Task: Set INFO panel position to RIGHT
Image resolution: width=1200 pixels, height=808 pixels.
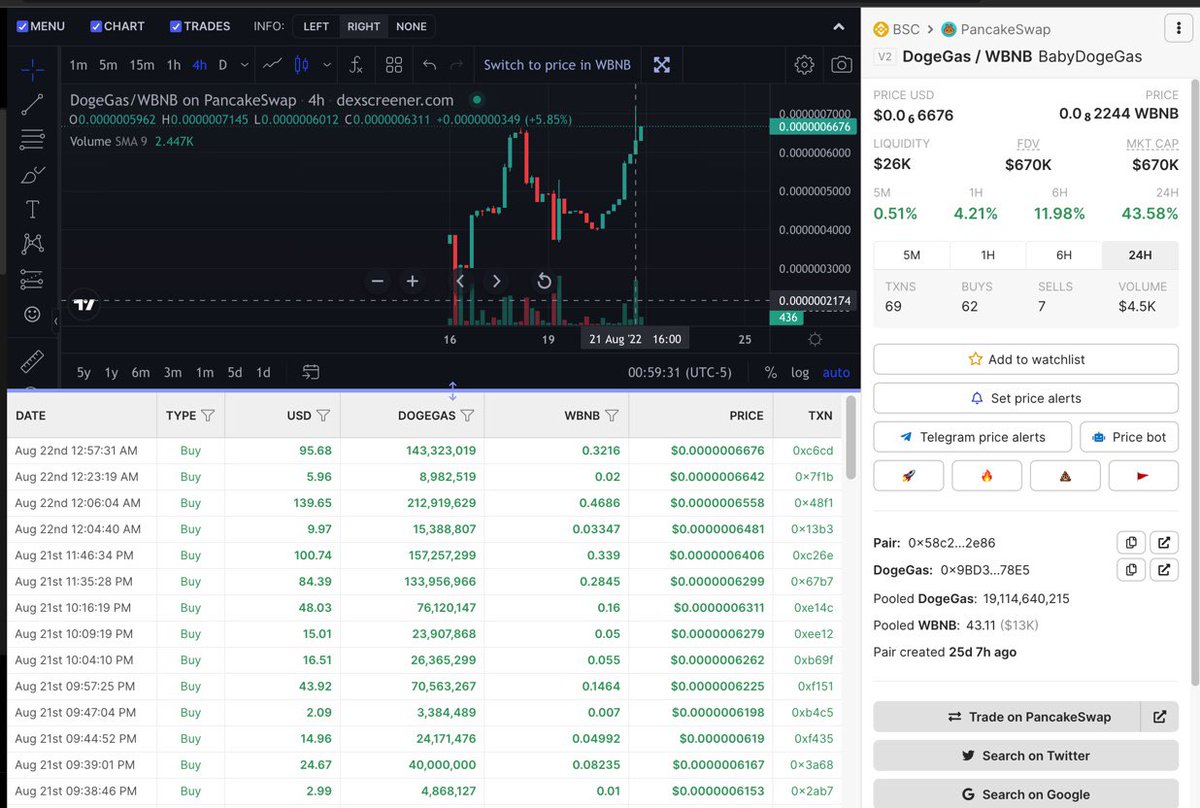Action: coord(363,26)
